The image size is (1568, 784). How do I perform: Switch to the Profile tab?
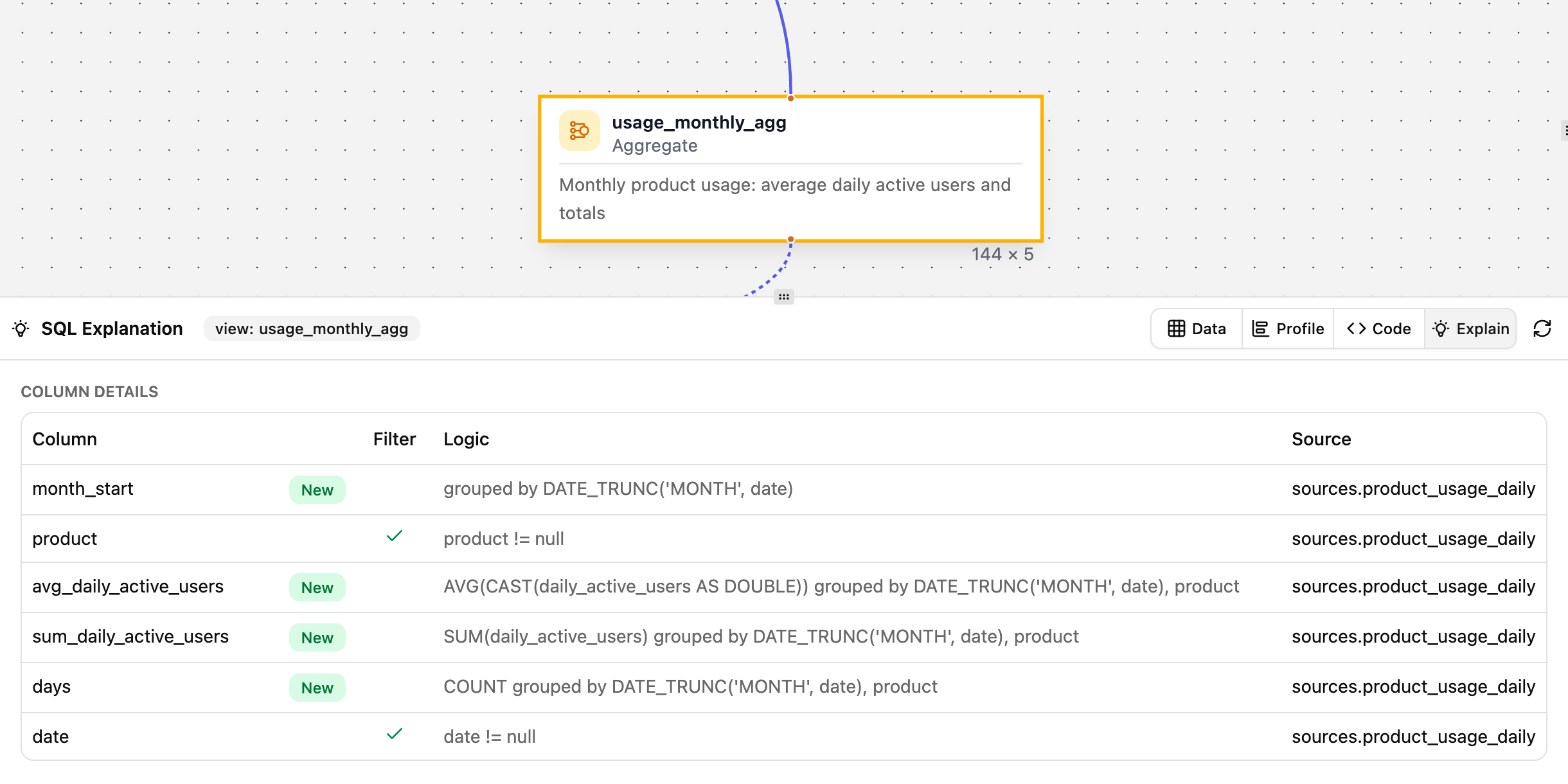click(1287, 328)
